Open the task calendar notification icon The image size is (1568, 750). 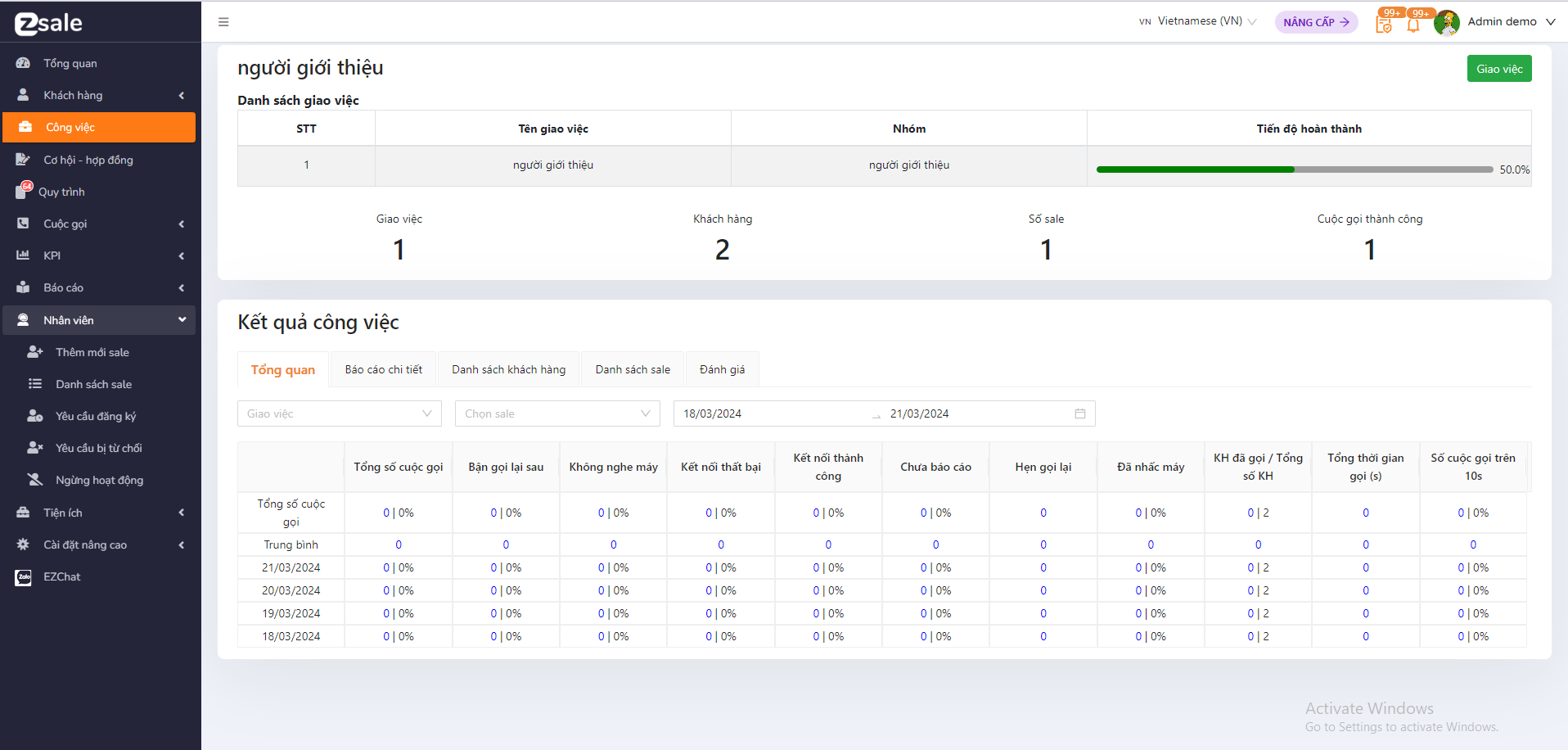click(1384, 25)
